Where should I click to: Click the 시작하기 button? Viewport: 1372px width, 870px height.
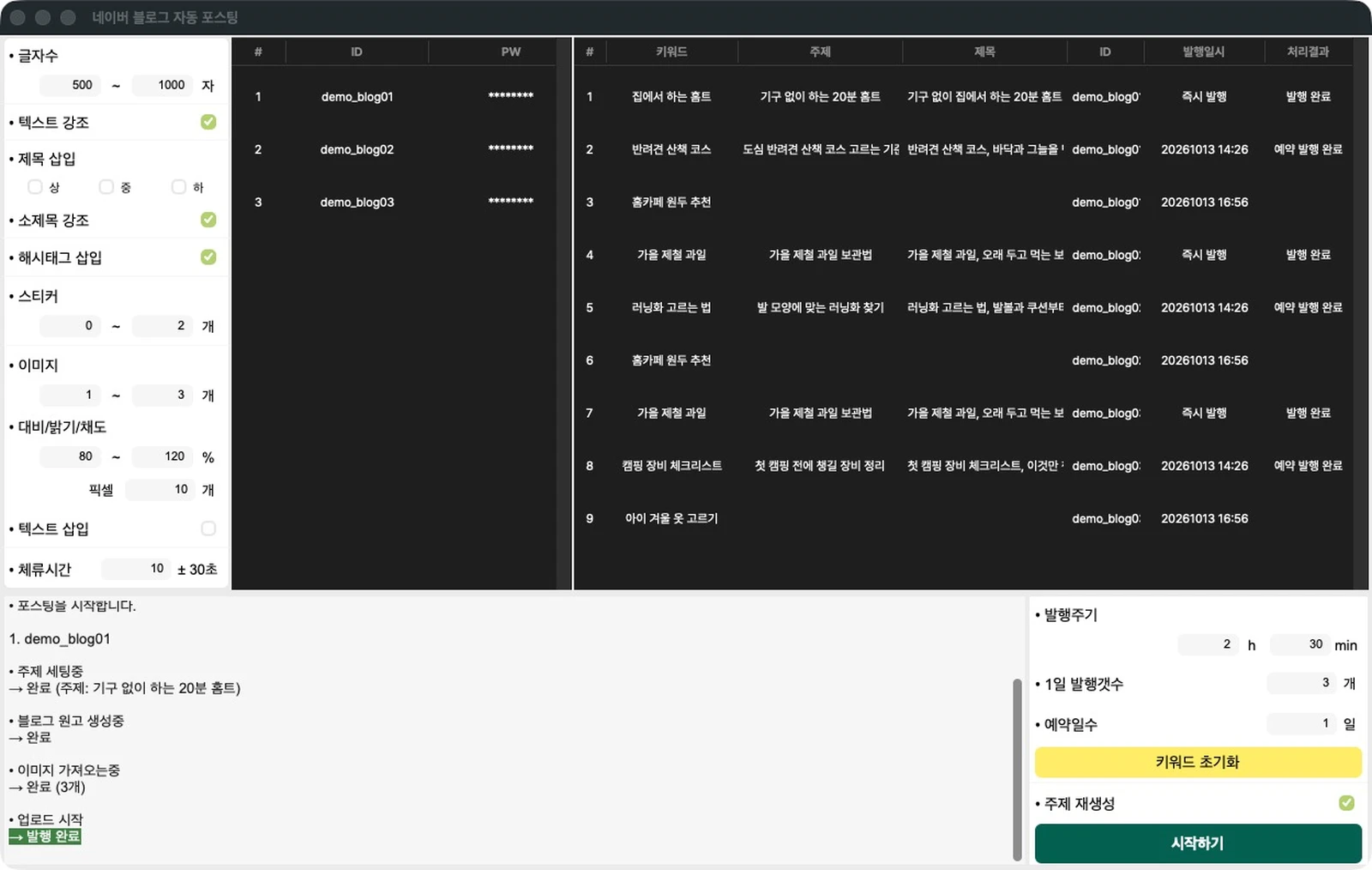click(x=1198, y=843)
